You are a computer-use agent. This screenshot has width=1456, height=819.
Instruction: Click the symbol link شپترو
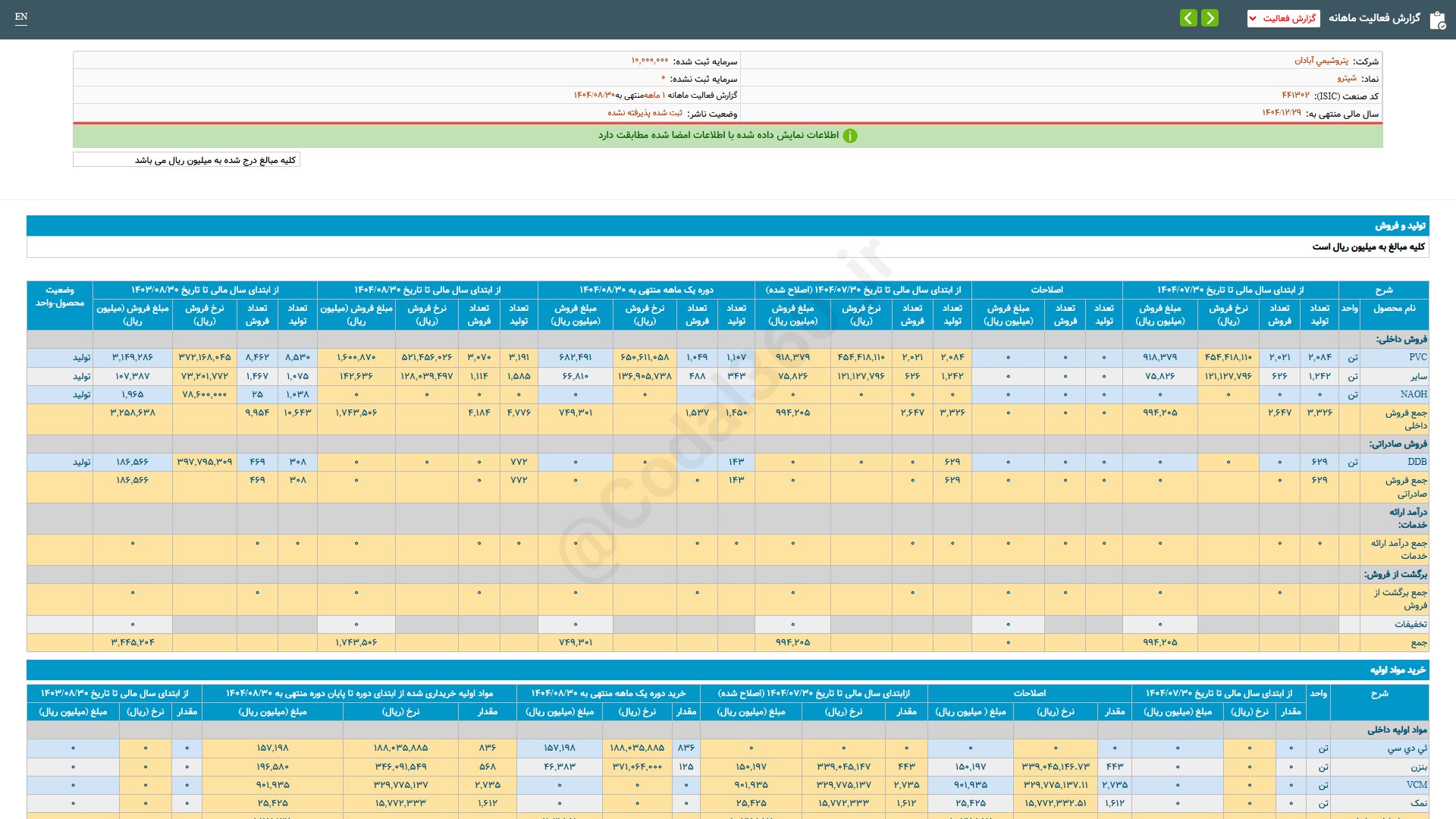(1346, 78)
